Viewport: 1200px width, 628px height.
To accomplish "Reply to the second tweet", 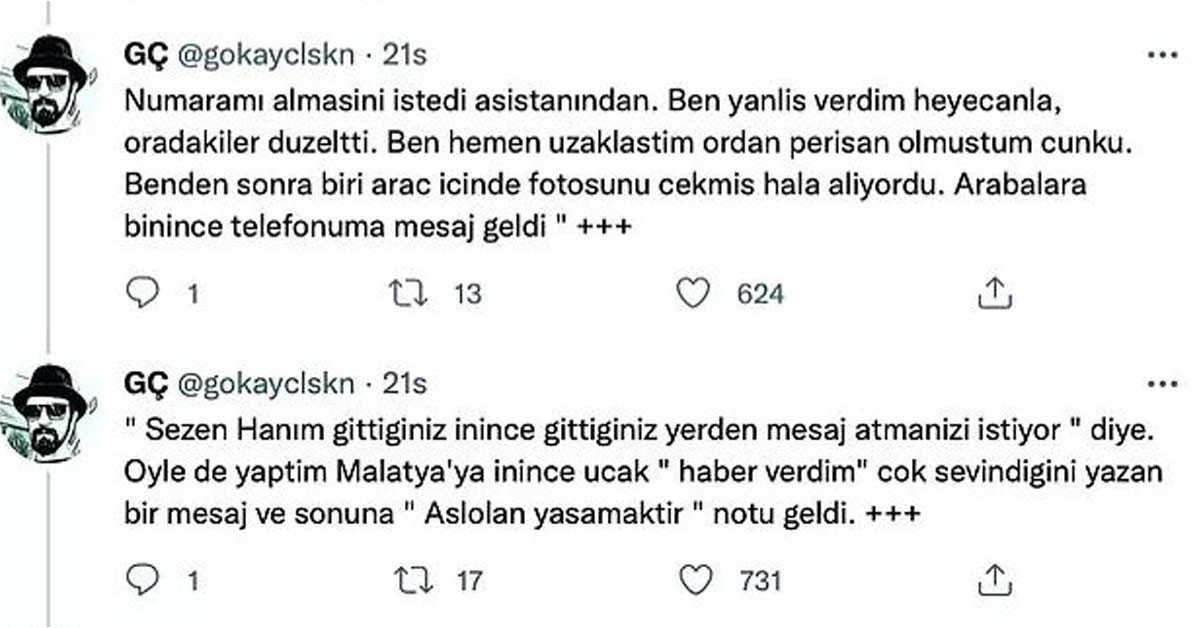I will coord(145,580).
